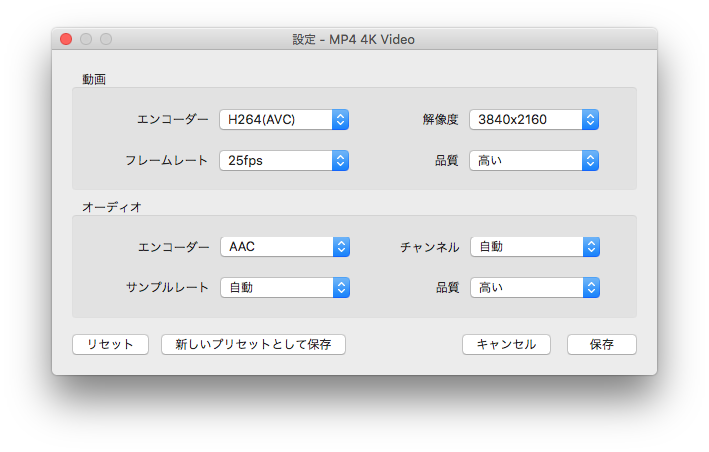This screenshot has height=452, width=709.
Task: Click 新しいプリセットとして保存 button
Action: tap(253, 344)
